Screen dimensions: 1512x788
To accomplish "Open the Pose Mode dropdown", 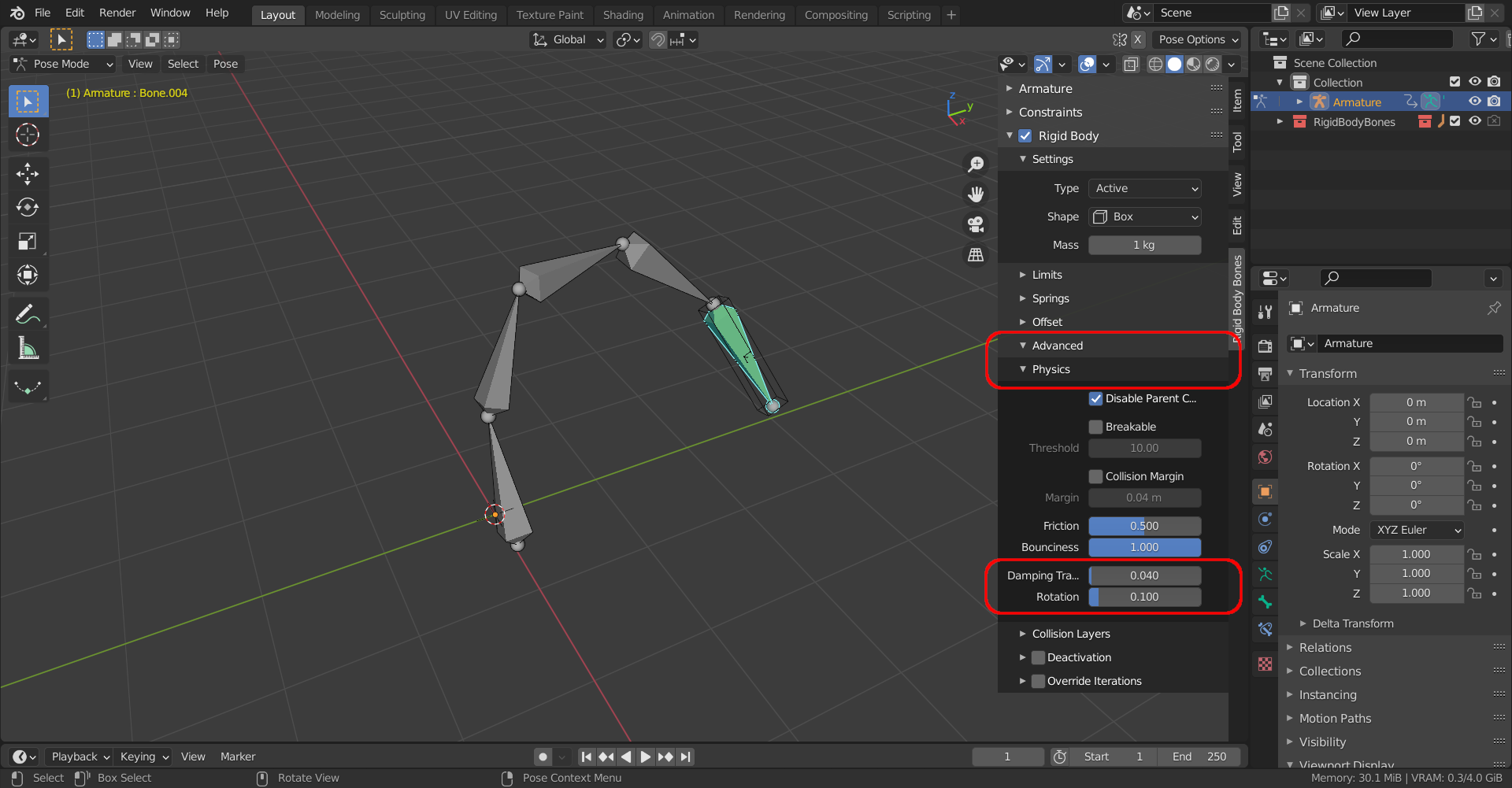I will coord(63,64).
